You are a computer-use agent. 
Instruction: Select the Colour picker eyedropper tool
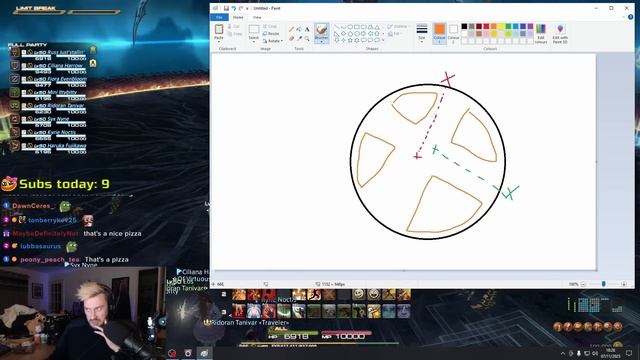tap(299, 39)
